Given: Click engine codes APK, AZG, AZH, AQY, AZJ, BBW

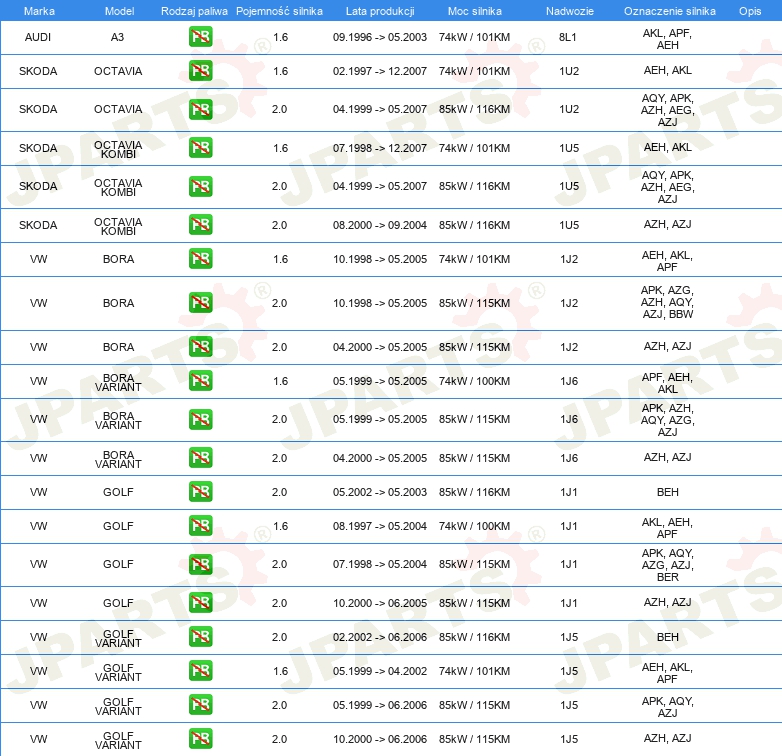Looking at the screenshot, I should [x=667, y=302].
